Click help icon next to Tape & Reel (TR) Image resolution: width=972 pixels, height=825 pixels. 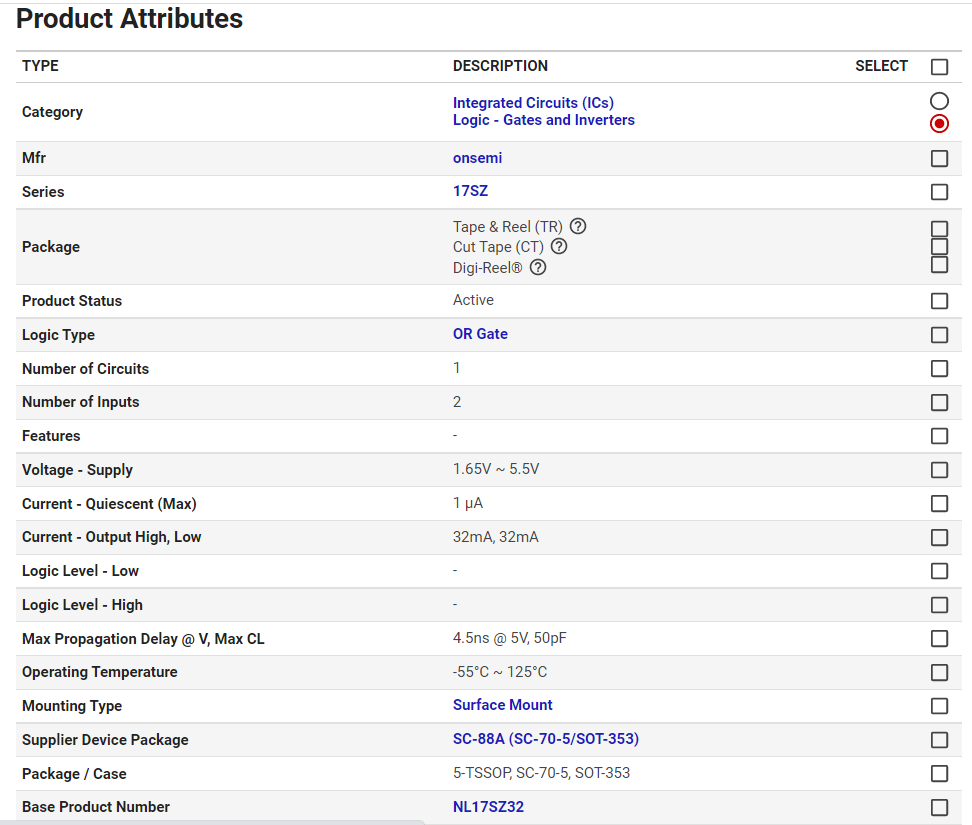[578, 227]
